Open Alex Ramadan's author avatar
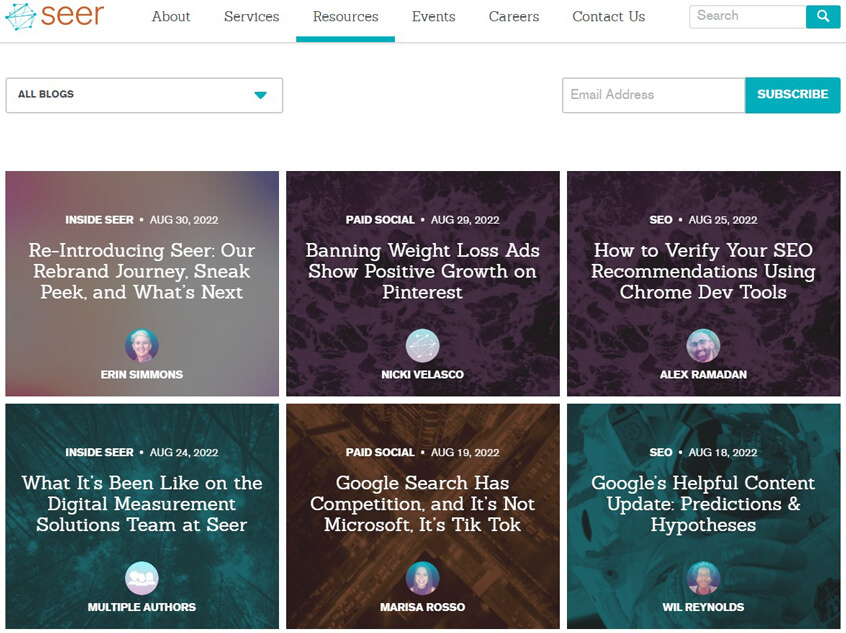This screenshot has width=846, height=633. (x=703, y=345)
